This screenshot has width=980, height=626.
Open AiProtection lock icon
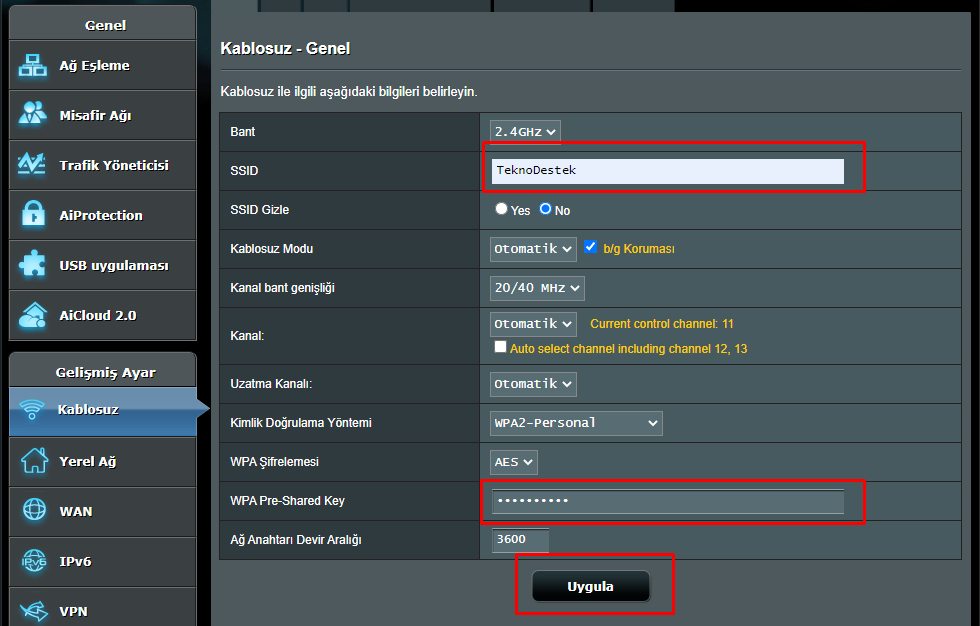(33, 215)
